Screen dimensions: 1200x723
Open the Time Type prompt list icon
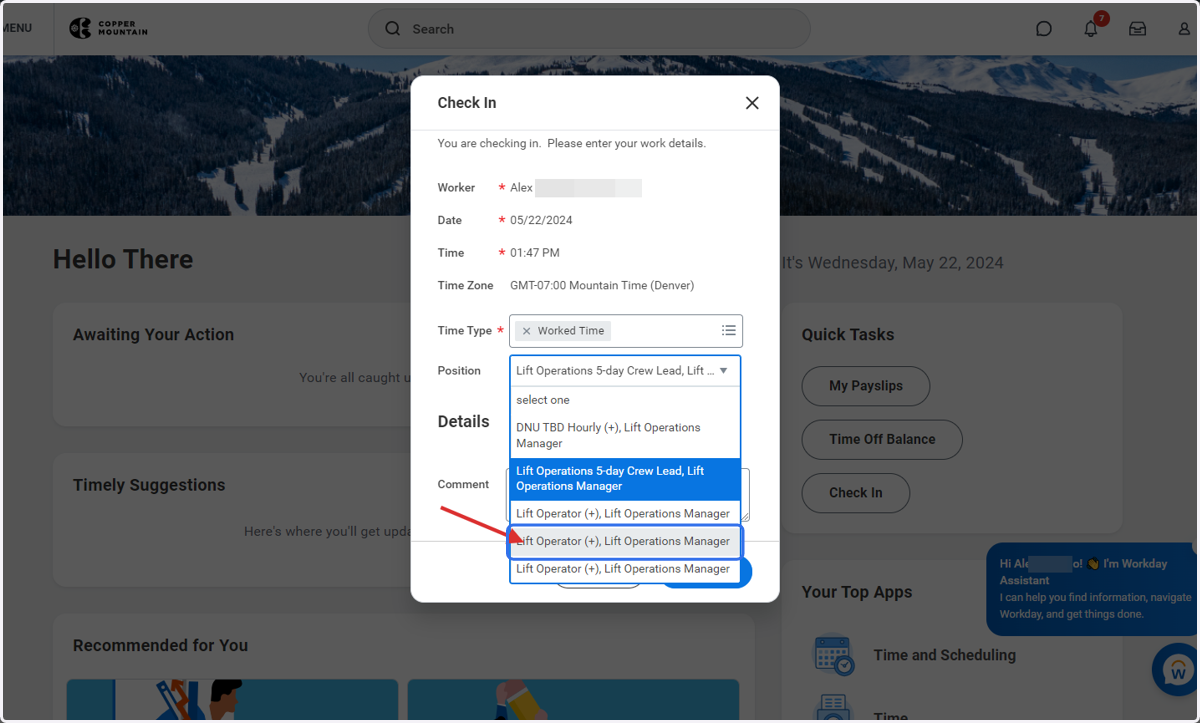(729, 331)
